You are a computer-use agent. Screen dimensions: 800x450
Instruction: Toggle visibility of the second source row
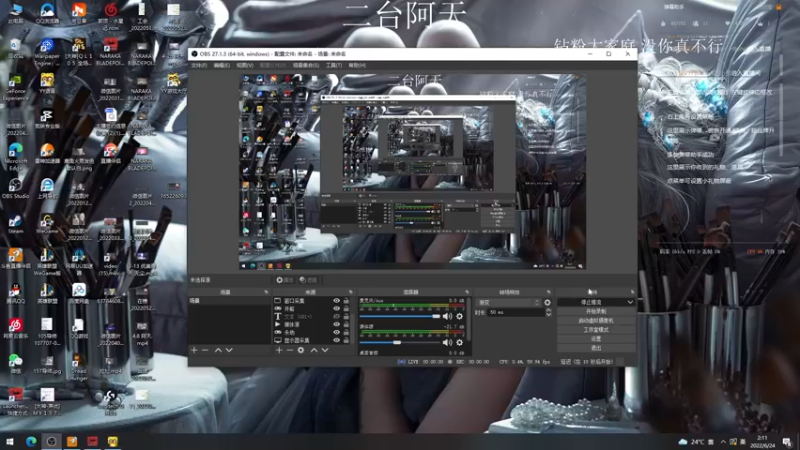coord(336,309)
